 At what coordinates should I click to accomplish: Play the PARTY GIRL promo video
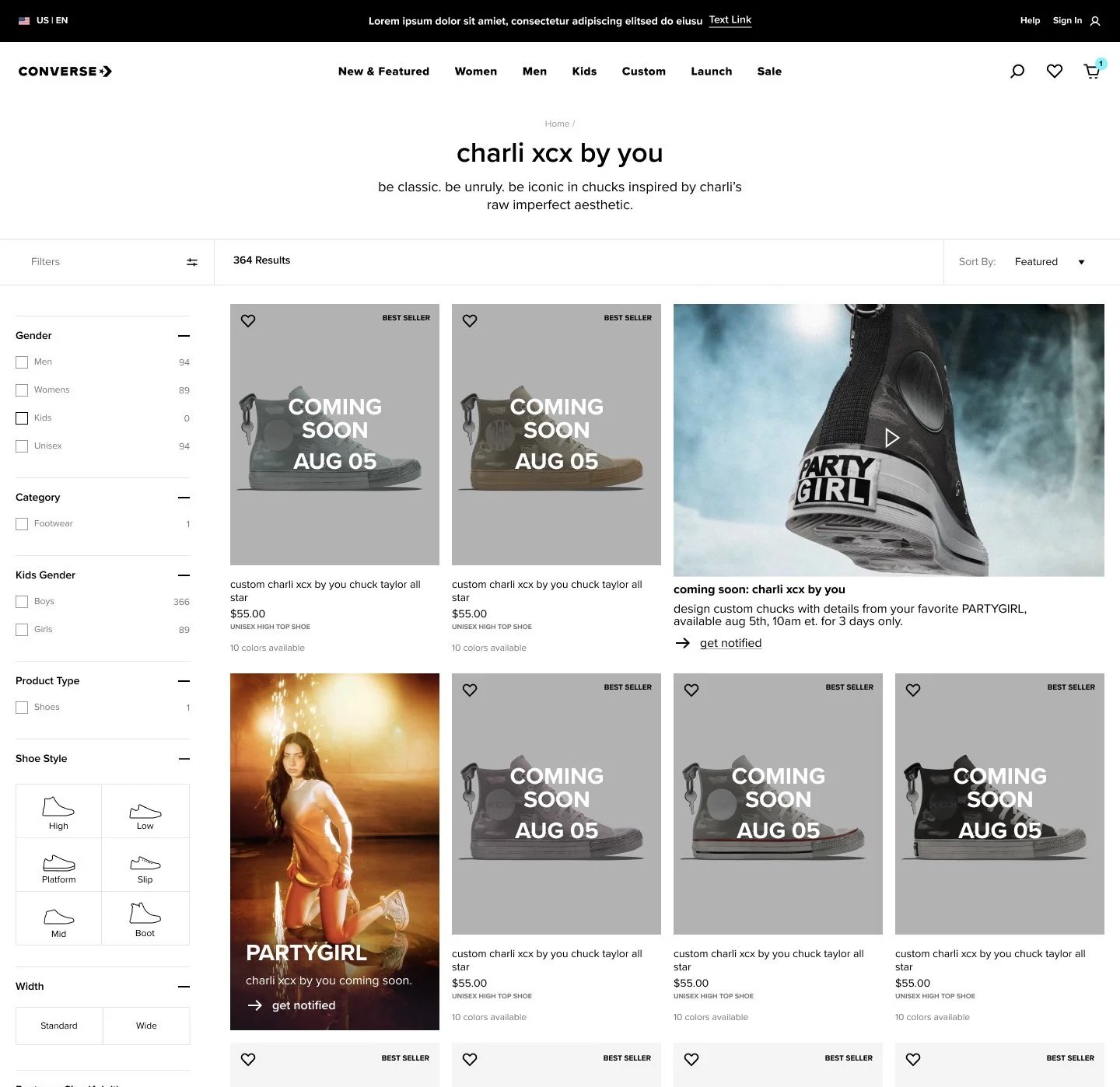[891, 438]
